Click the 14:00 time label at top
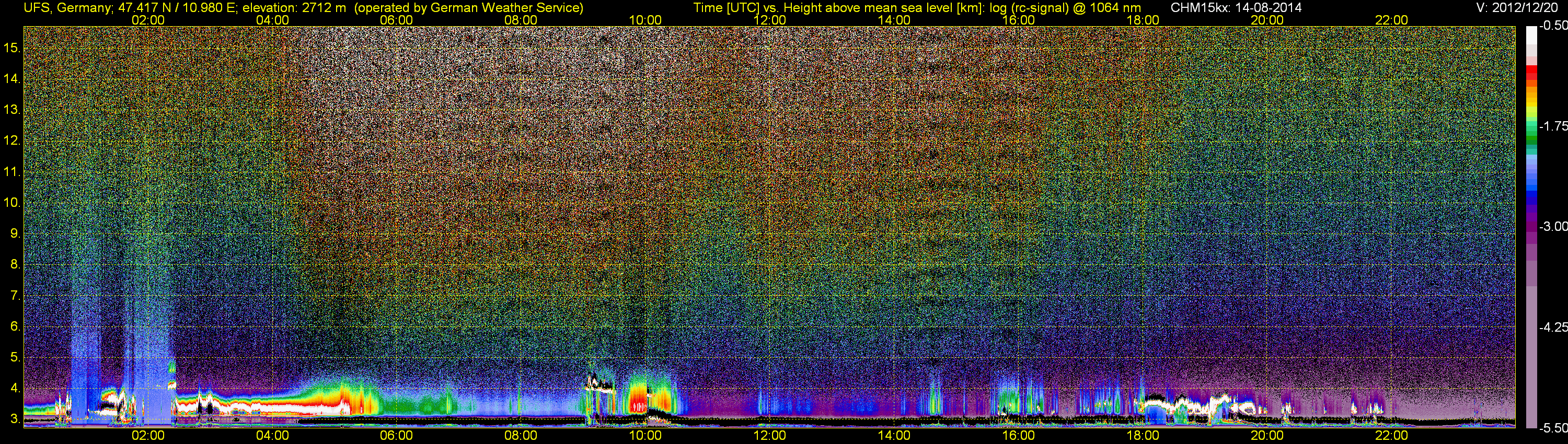1568x444 pixels. [894, 20]
